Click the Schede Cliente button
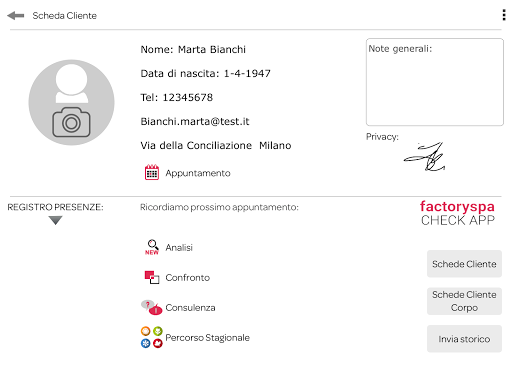This screenshot has width=512, height=384. pyautogui.click(x=464, y=264)
